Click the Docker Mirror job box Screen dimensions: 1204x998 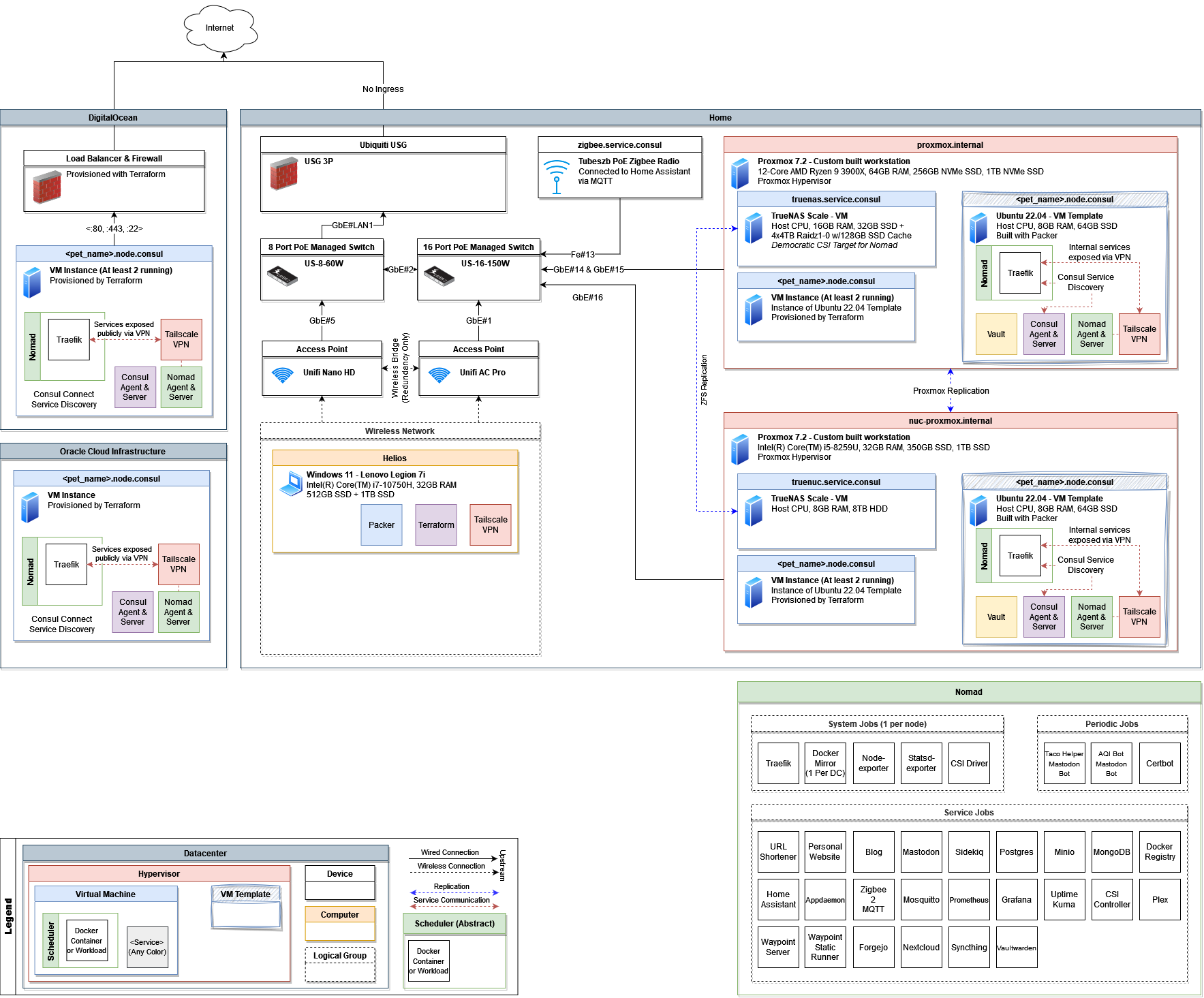pyautogui.click(x=825, y=764)
